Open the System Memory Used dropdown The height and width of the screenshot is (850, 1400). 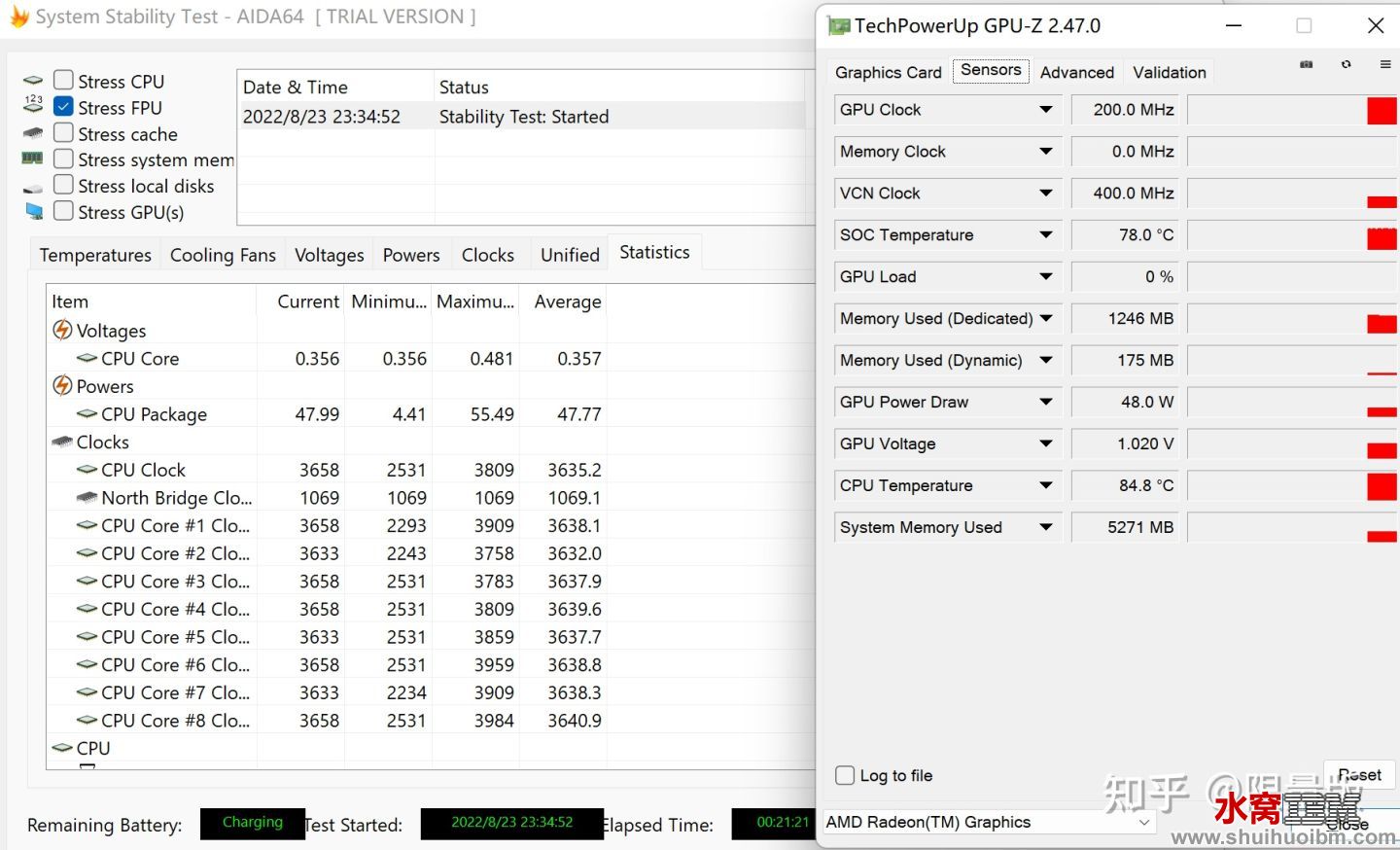[1046, 528]
